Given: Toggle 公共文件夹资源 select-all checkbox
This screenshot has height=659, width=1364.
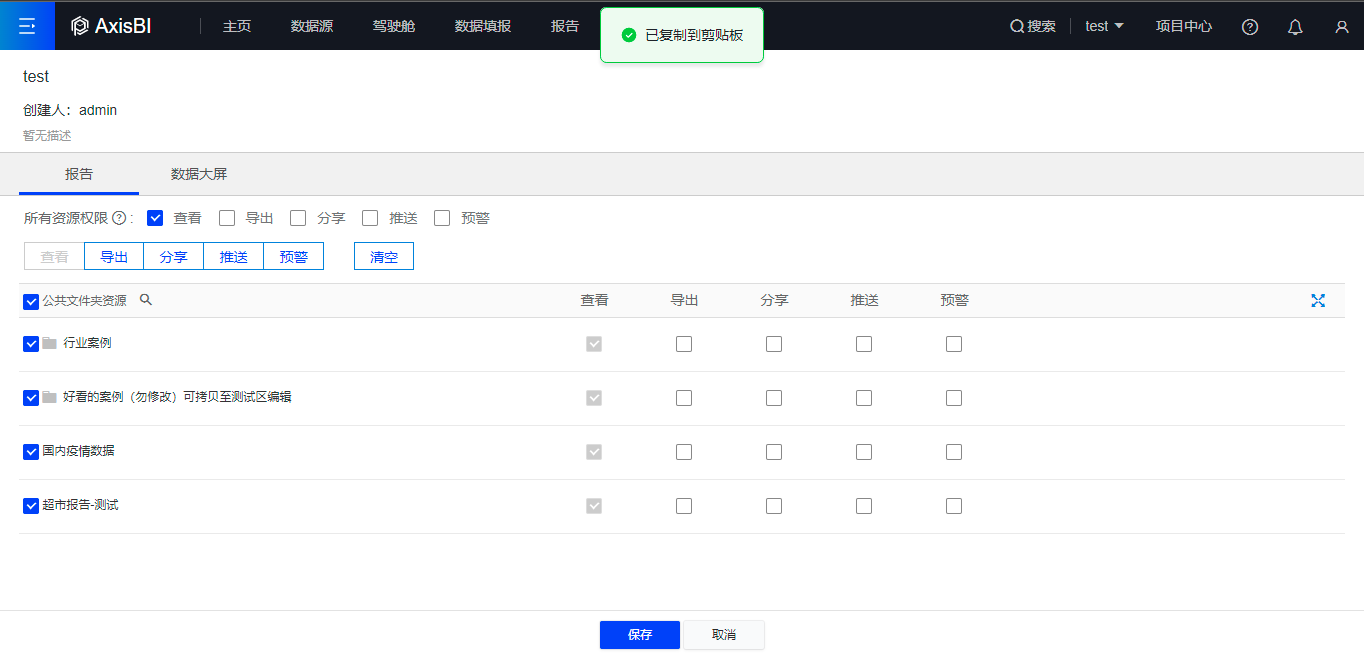Looking at the screenshot, I should [x=31, y=301].
